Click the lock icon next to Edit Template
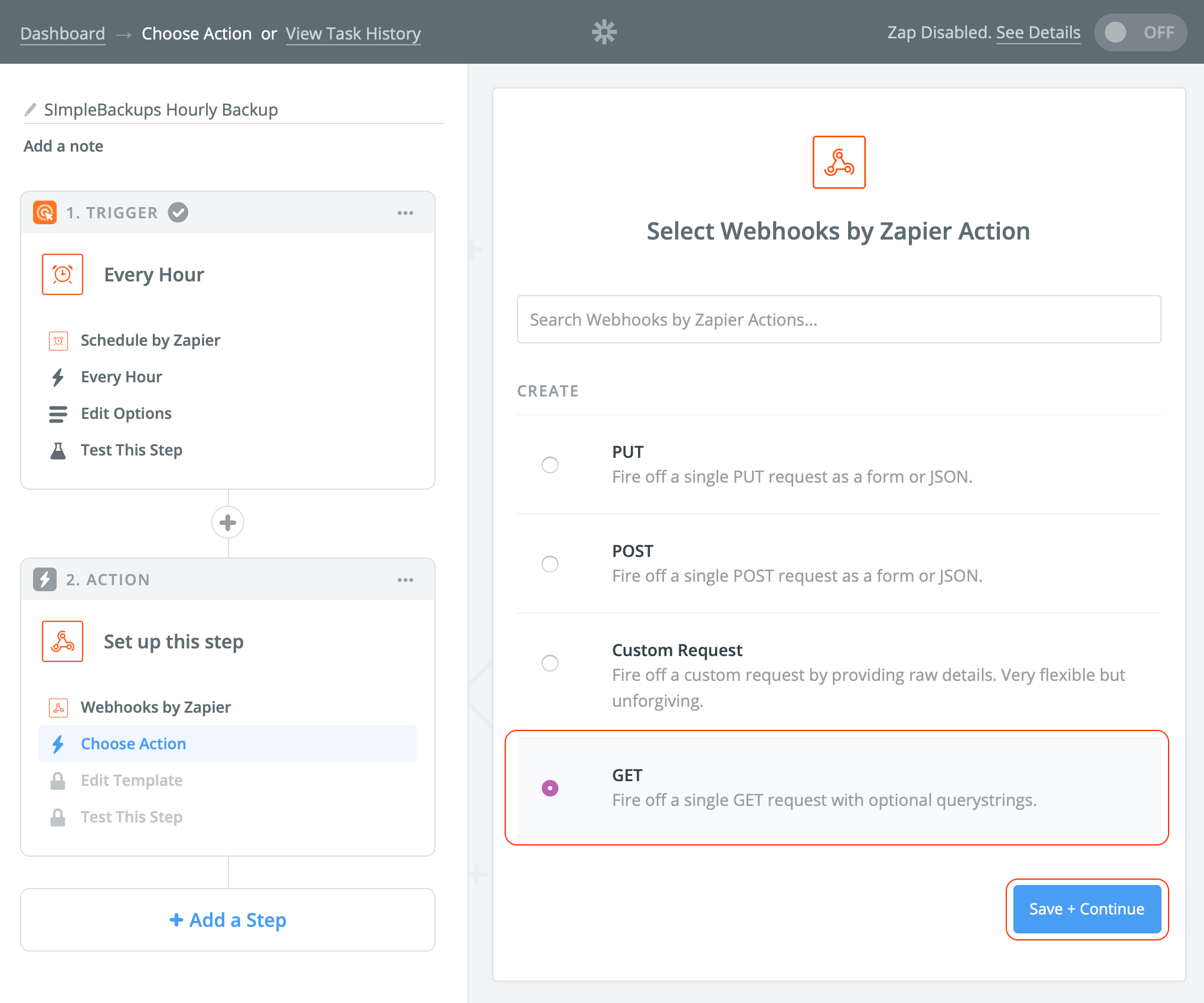This screenshot has height=1003, width=1204. (x=58, y=780)
